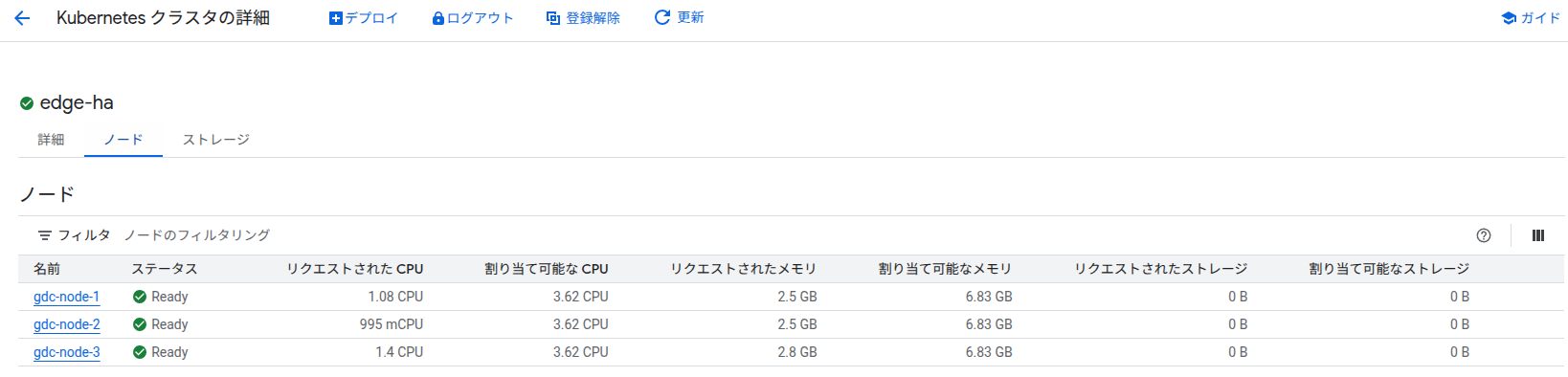The height and width of the screenshot is (377, 1568).
Task: Sort by the ステータス column header
Action: [164, 269]
